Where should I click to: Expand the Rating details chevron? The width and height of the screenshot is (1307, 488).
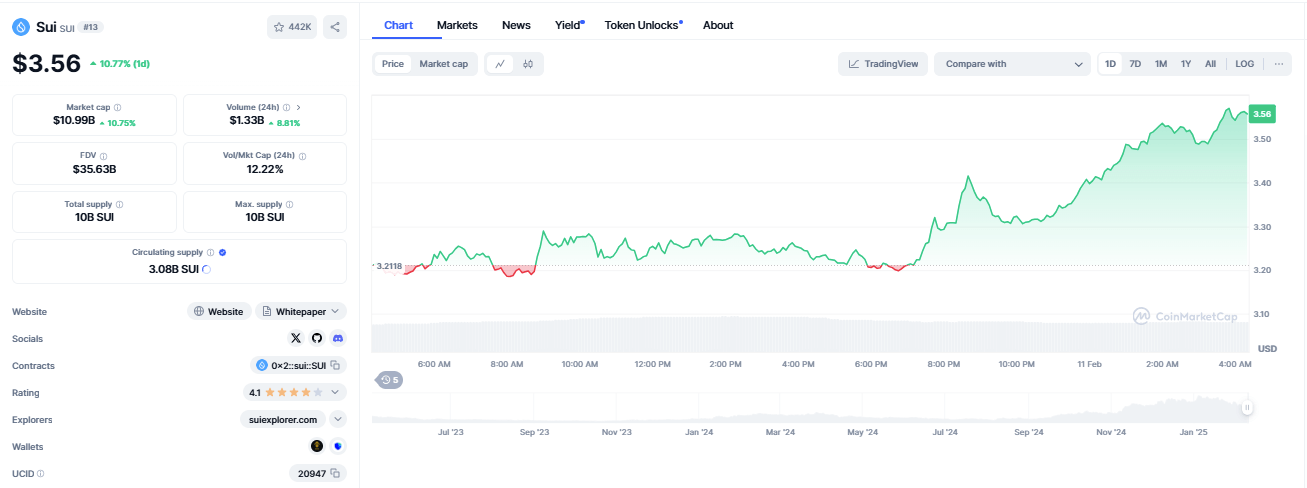click(x=335, y=393)
